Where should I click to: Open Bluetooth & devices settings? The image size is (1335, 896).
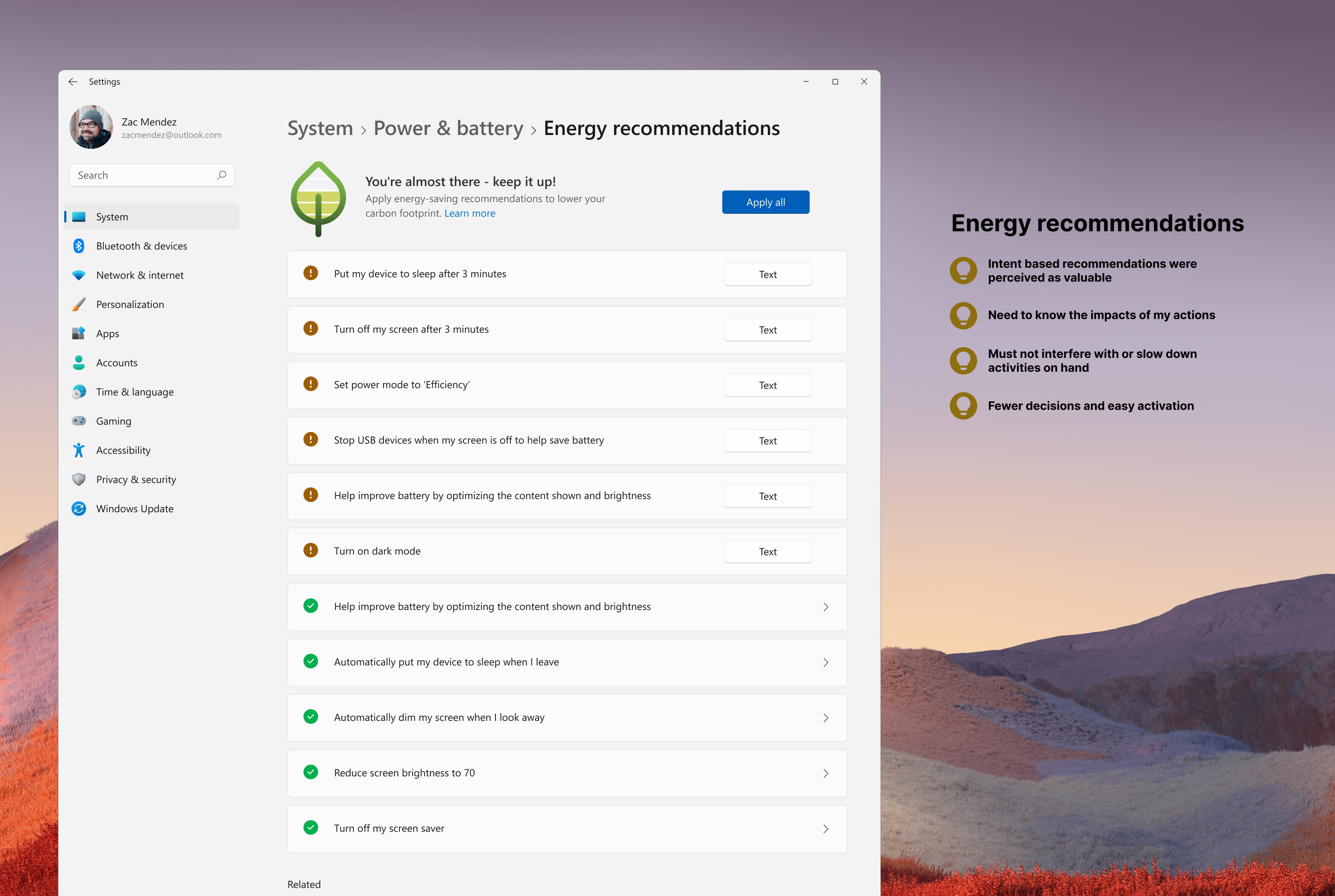pyautogui.click(x=152, y=246)
